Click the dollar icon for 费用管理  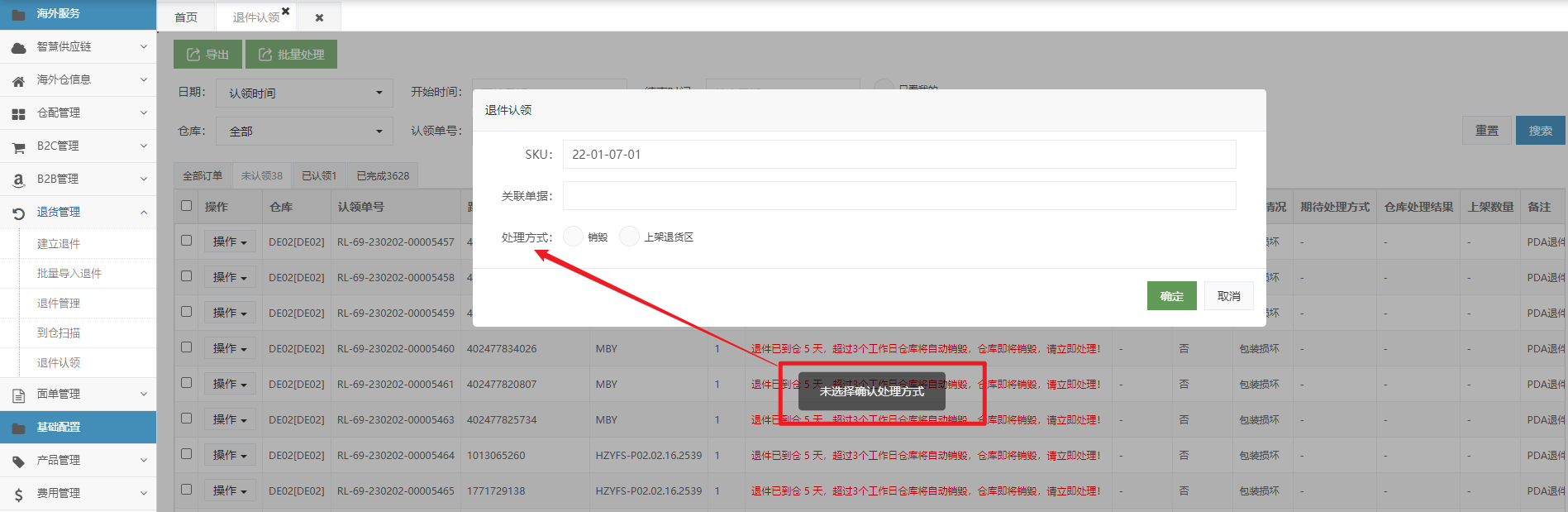[x=18, y=495]
